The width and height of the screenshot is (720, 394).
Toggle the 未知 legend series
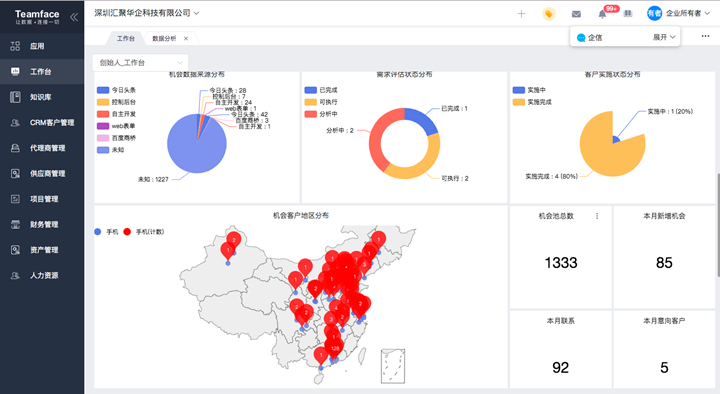(111, 150)
